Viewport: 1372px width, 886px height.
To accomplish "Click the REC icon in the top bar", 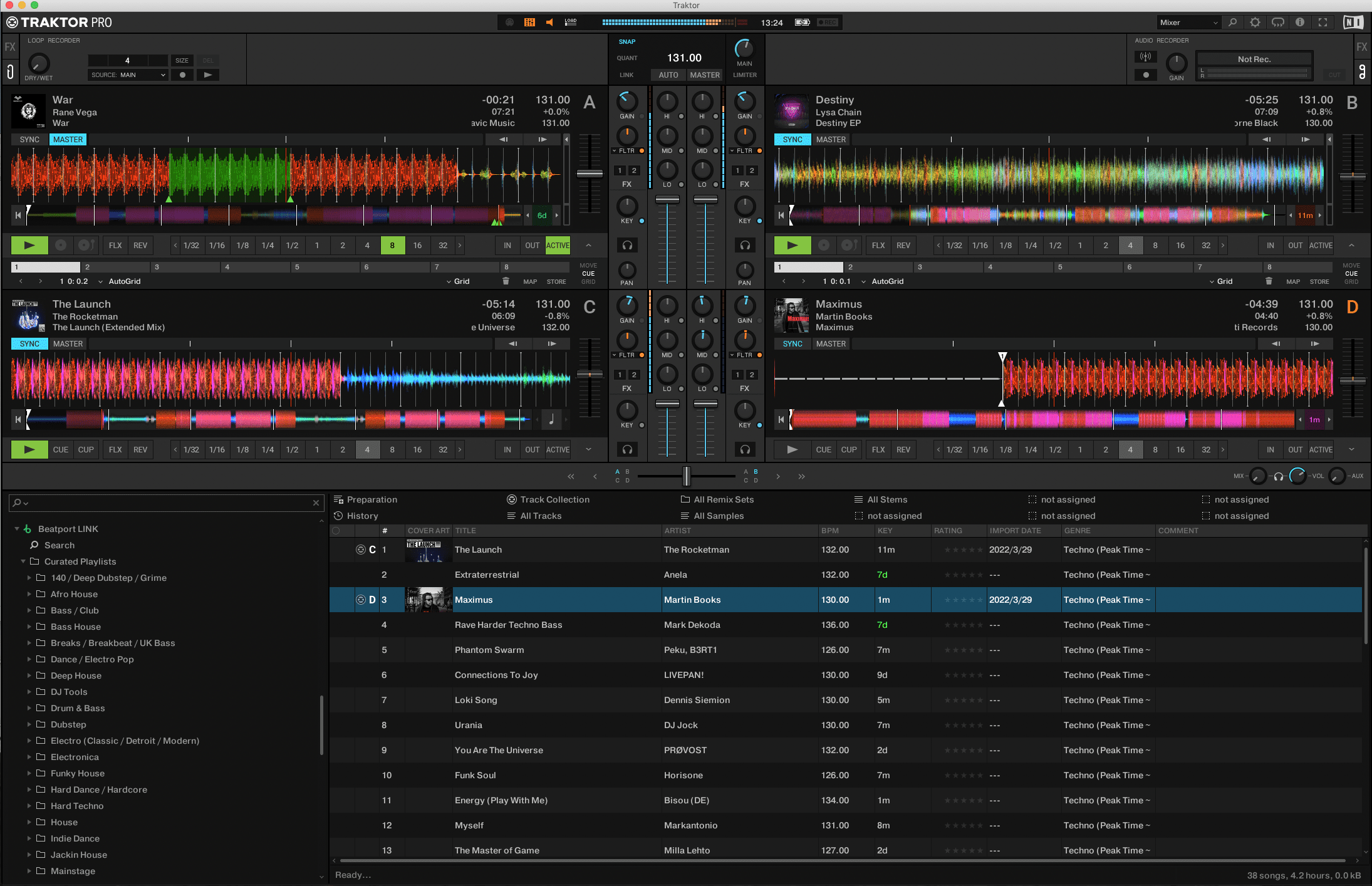I will [827, 22].
